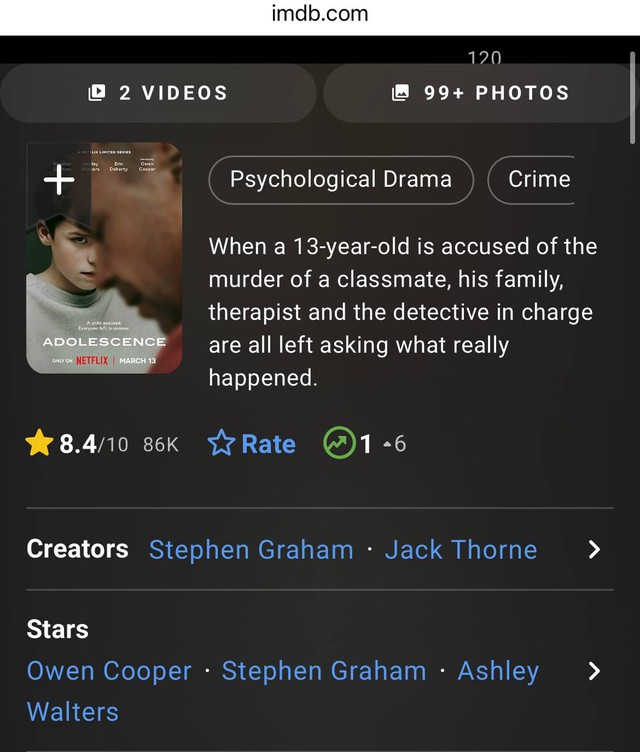Tap the imdb.com address bar
The height and width of the screenshot is (752, 640).
point(320,13)
